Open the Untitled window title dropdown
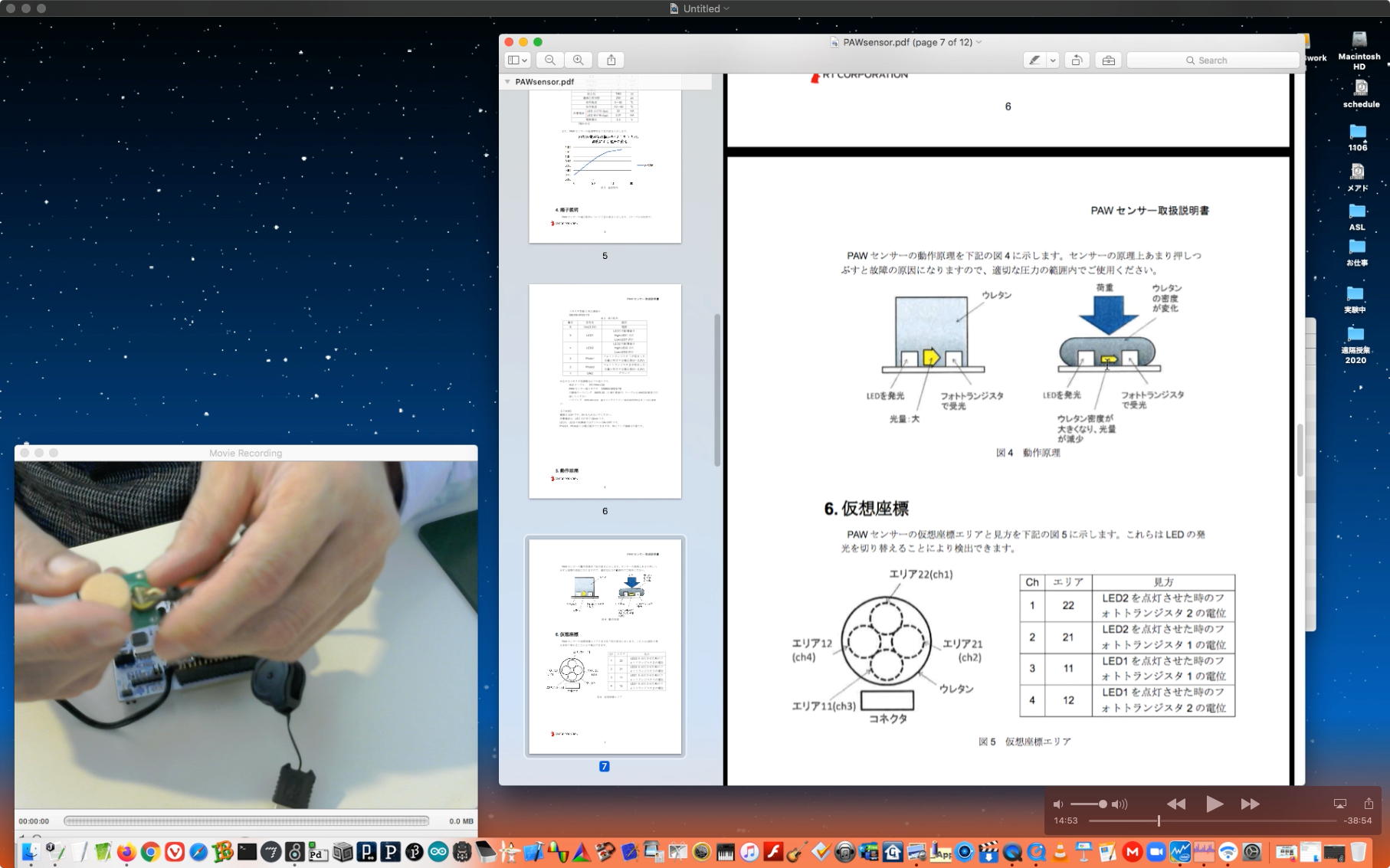This screenshot has height=868, width=1390. pos(726,8)
